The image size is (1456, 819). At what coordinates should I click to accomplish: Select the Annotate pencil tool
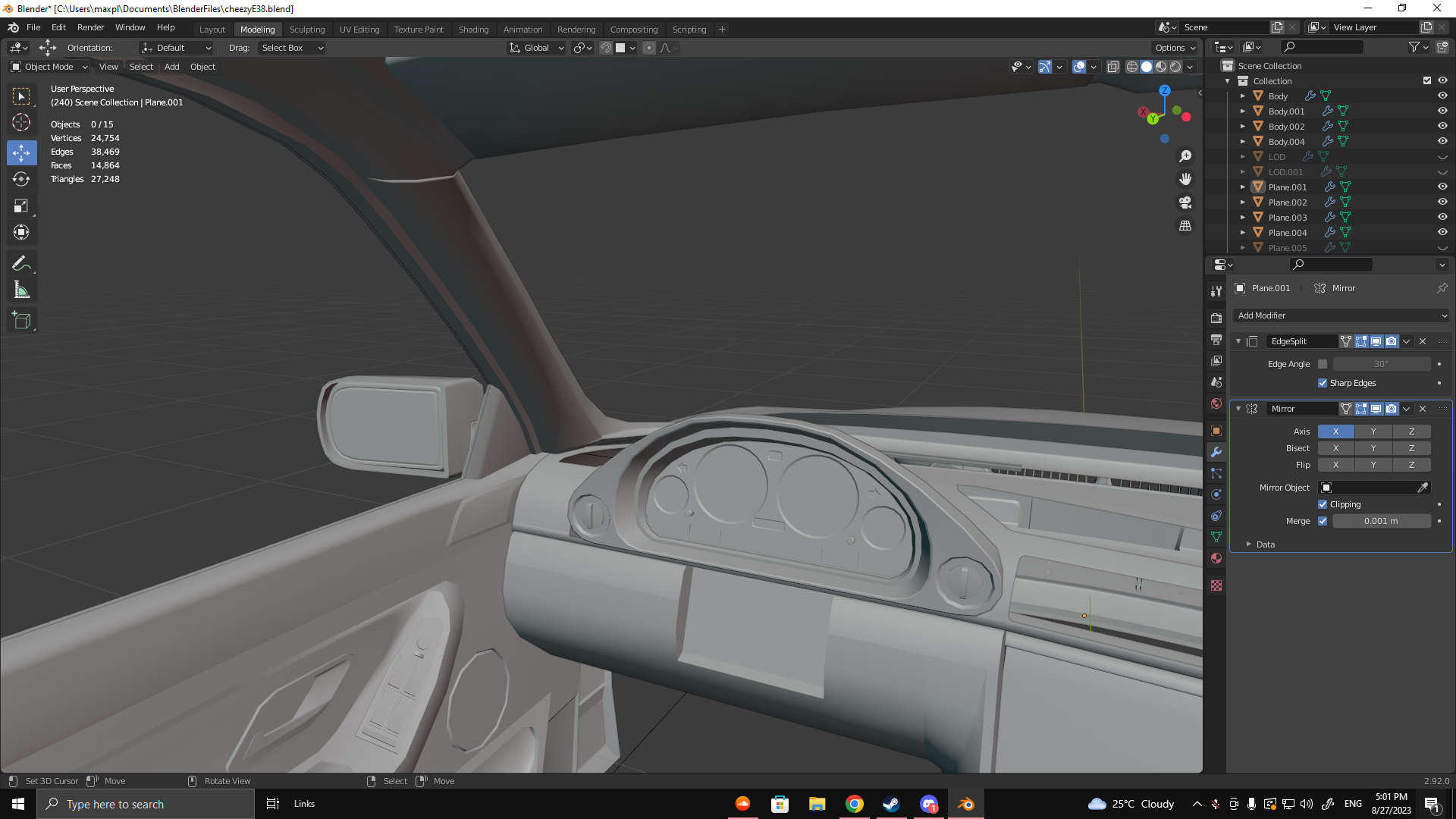21,264
